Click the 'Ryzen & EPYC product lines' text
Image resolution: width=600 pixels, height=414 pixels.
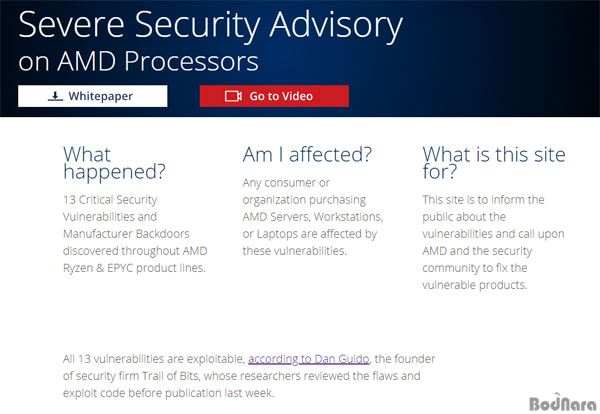134,268
